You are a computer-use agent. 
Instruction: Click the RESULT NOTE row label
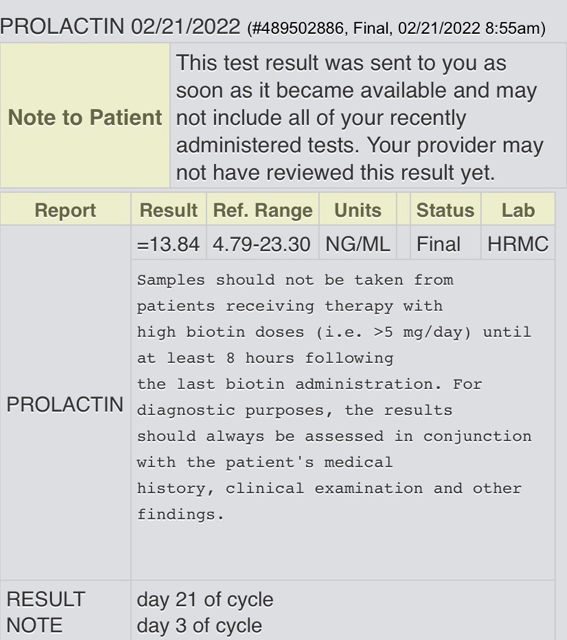pyautogui.click(x=46, y=612)
